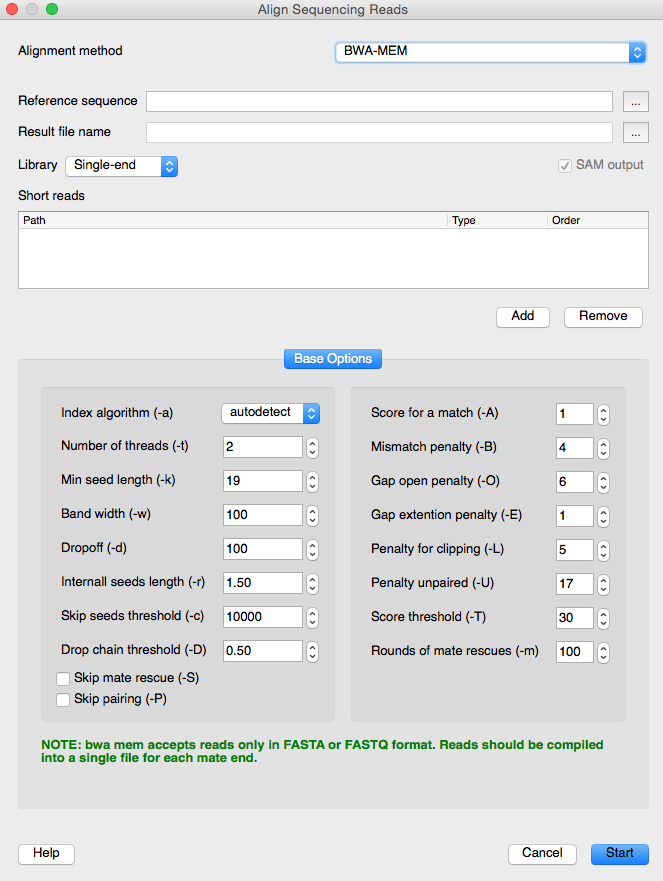Click the Gap open penalty (-O) field
Viewport: 663px width, 881px height.
pyautogui.click(x=575, y=482)
